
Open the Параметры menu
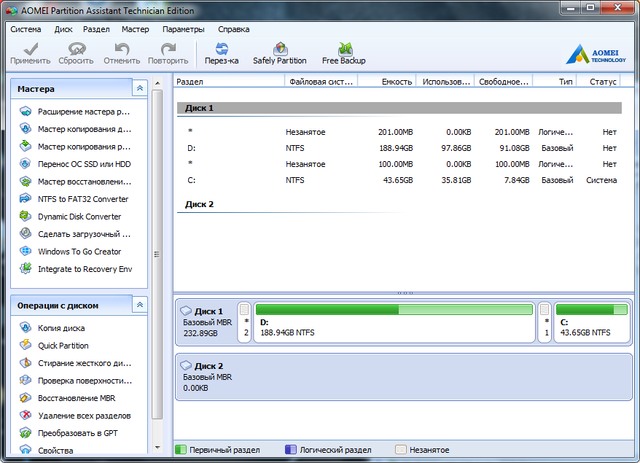click(183, 29)
